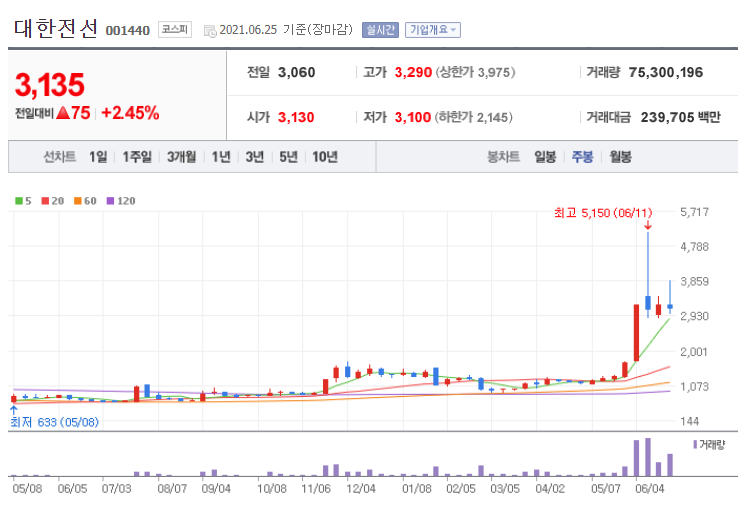The height and width of the screenshot is (510, 738).
Task: Click the 2,001 price axis label
Action: pos(694,352)
